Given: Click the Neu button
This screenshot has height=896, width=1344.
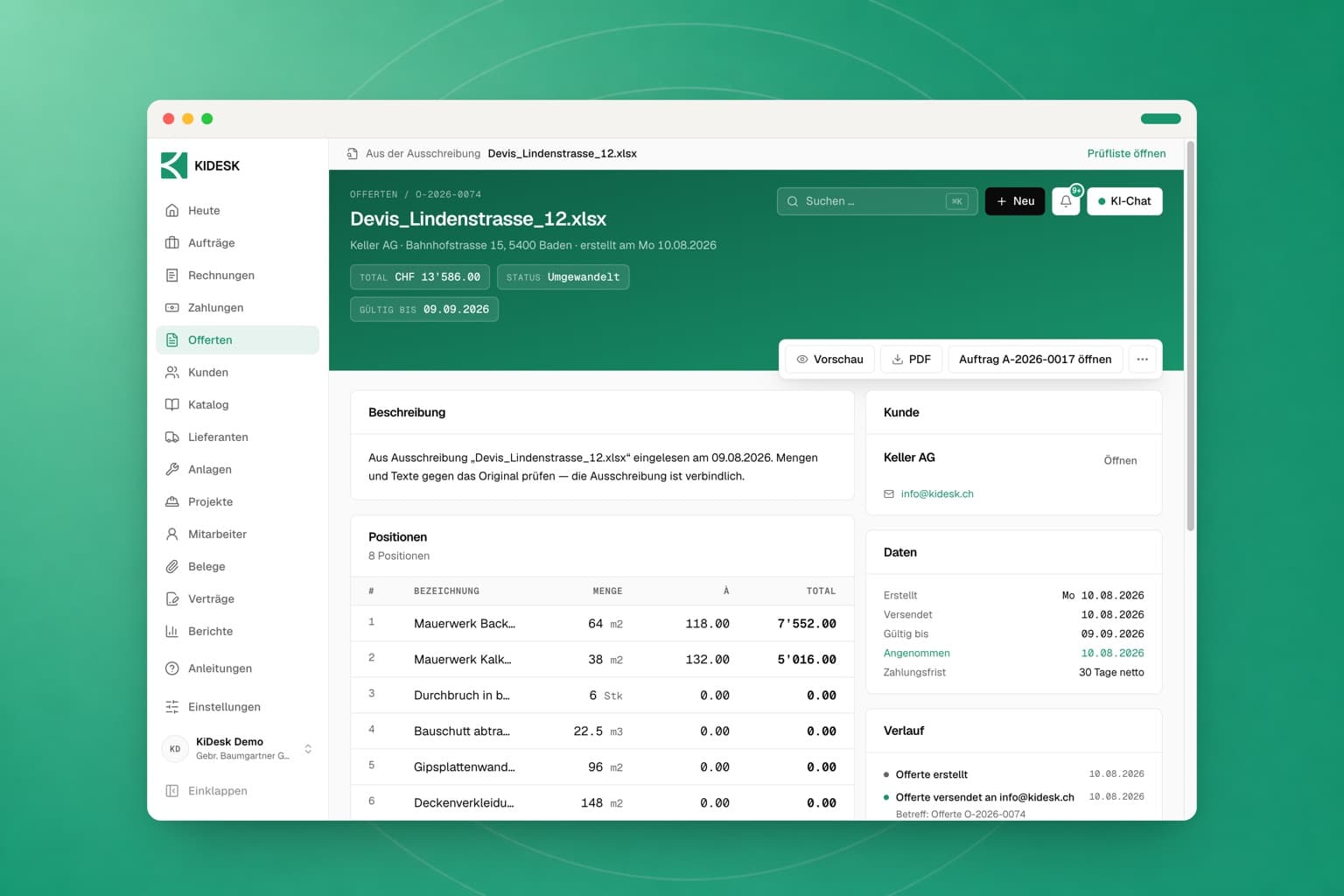Looking at the screenshot, I should (x=1015, y=201).
